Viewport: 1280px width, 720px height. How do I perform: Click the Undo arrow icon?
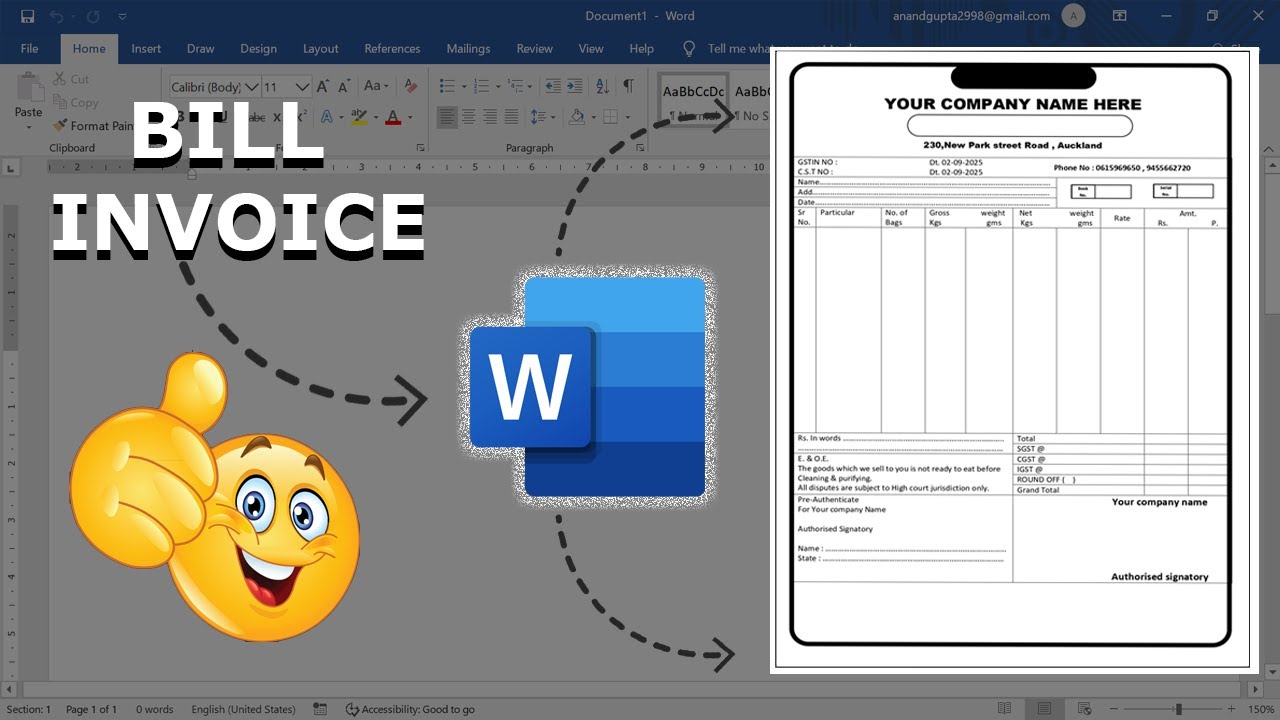[x=57, y=17]
